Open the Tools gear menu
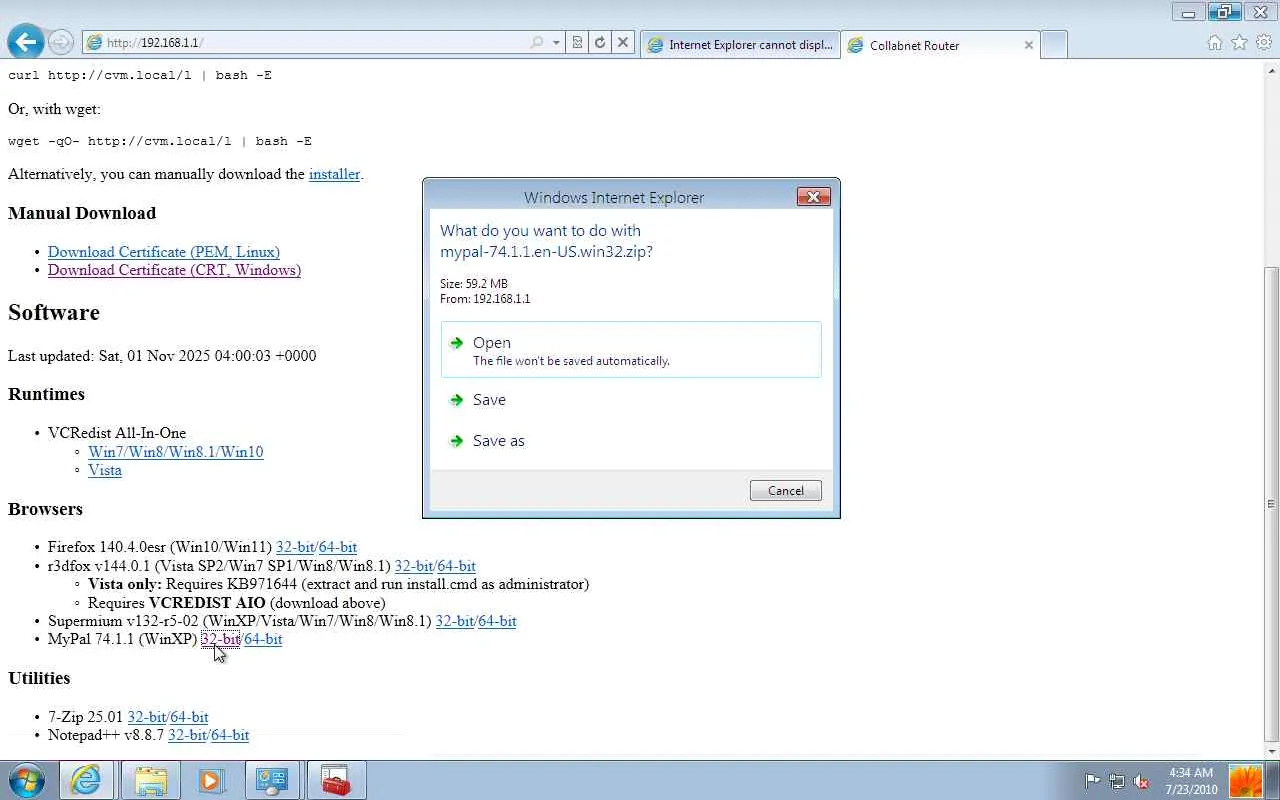 (x=1265, y=43)
